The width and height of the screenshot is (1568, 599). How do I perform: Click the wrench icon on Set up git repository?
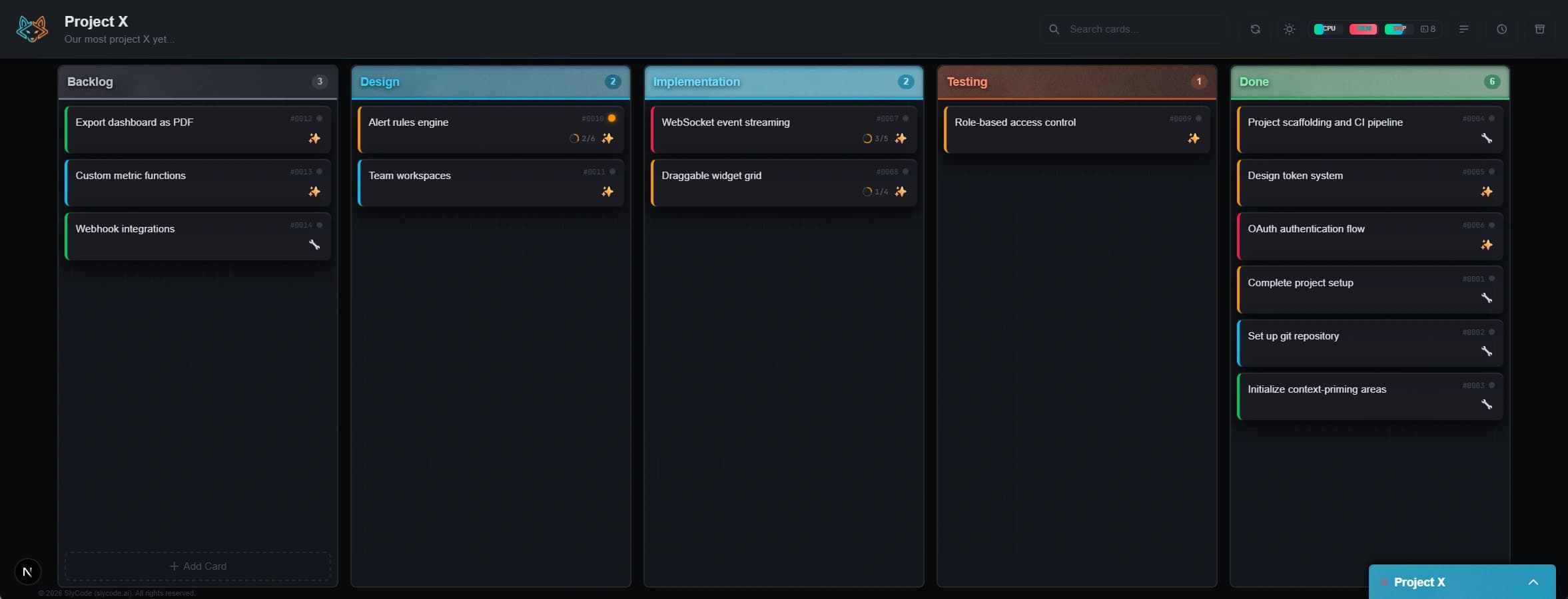[x=1487, y=351]
